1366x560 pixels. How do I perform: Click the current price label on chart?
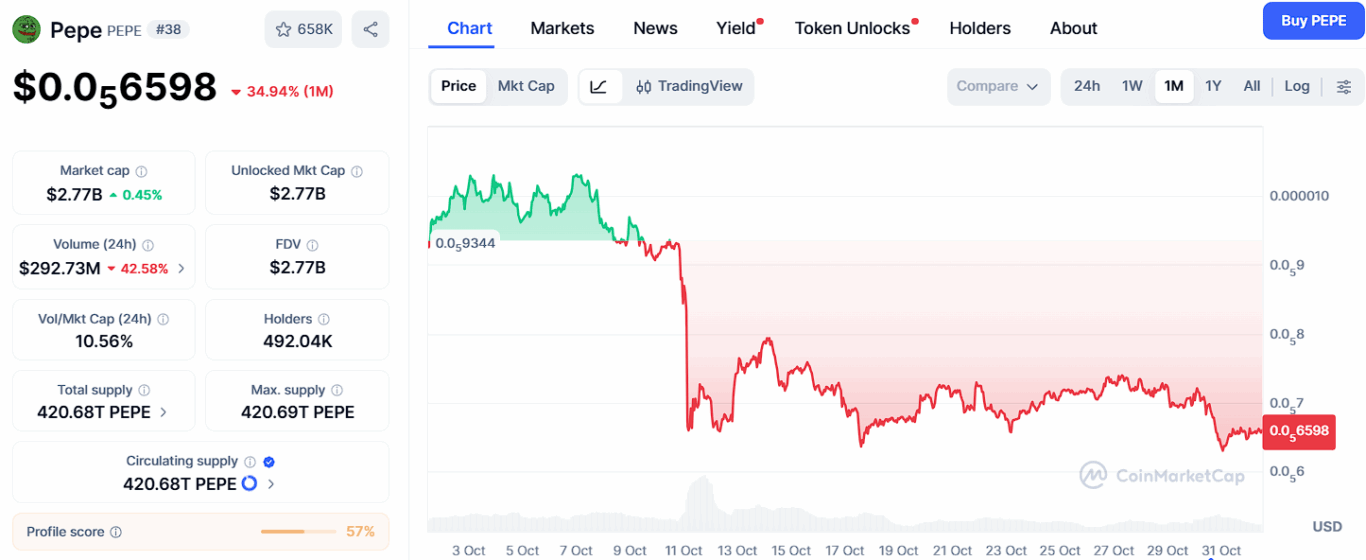1299,431
